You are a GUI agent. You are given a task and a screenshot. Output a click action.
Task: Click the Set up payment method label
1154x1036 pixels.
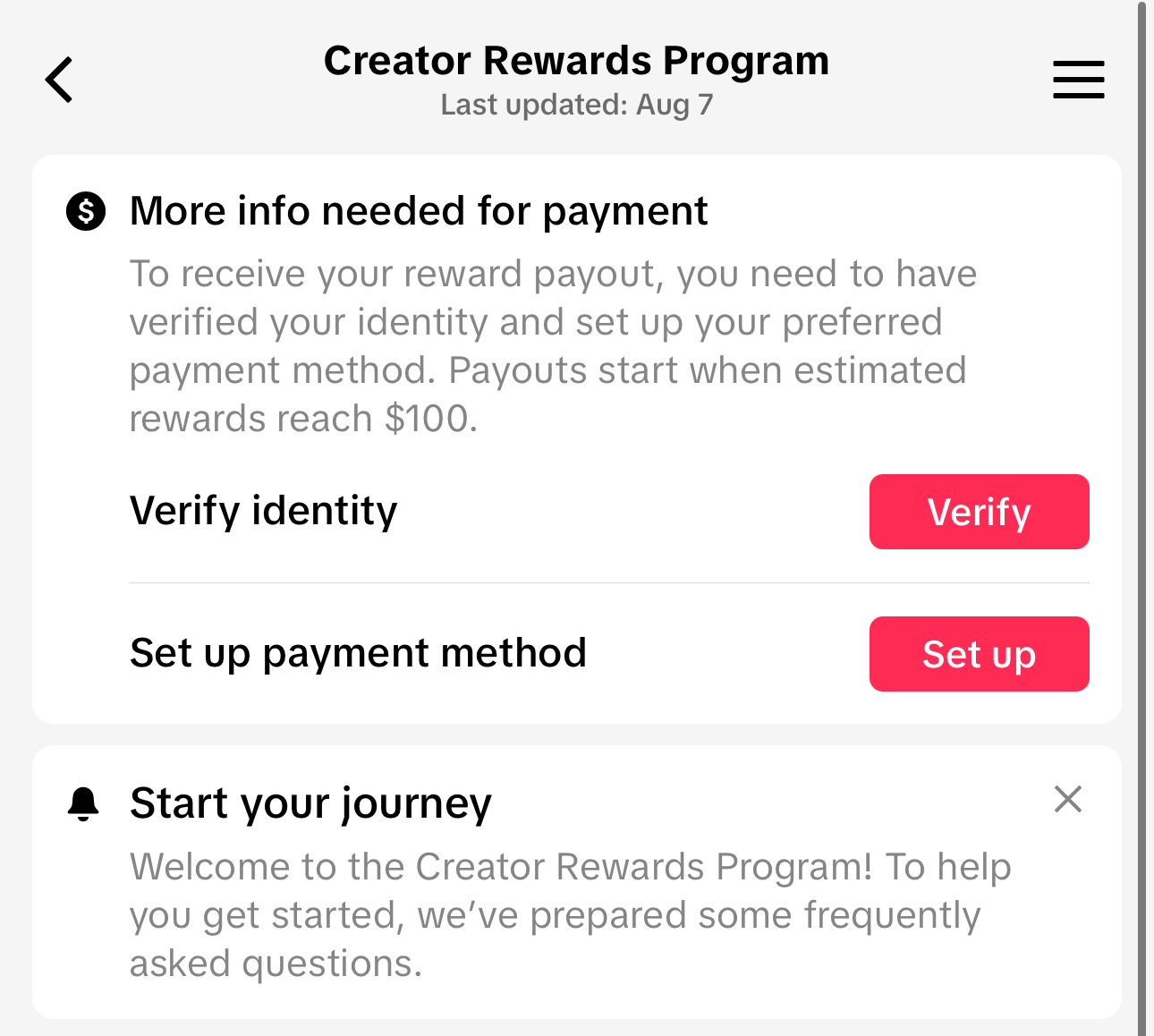(358, 653)
